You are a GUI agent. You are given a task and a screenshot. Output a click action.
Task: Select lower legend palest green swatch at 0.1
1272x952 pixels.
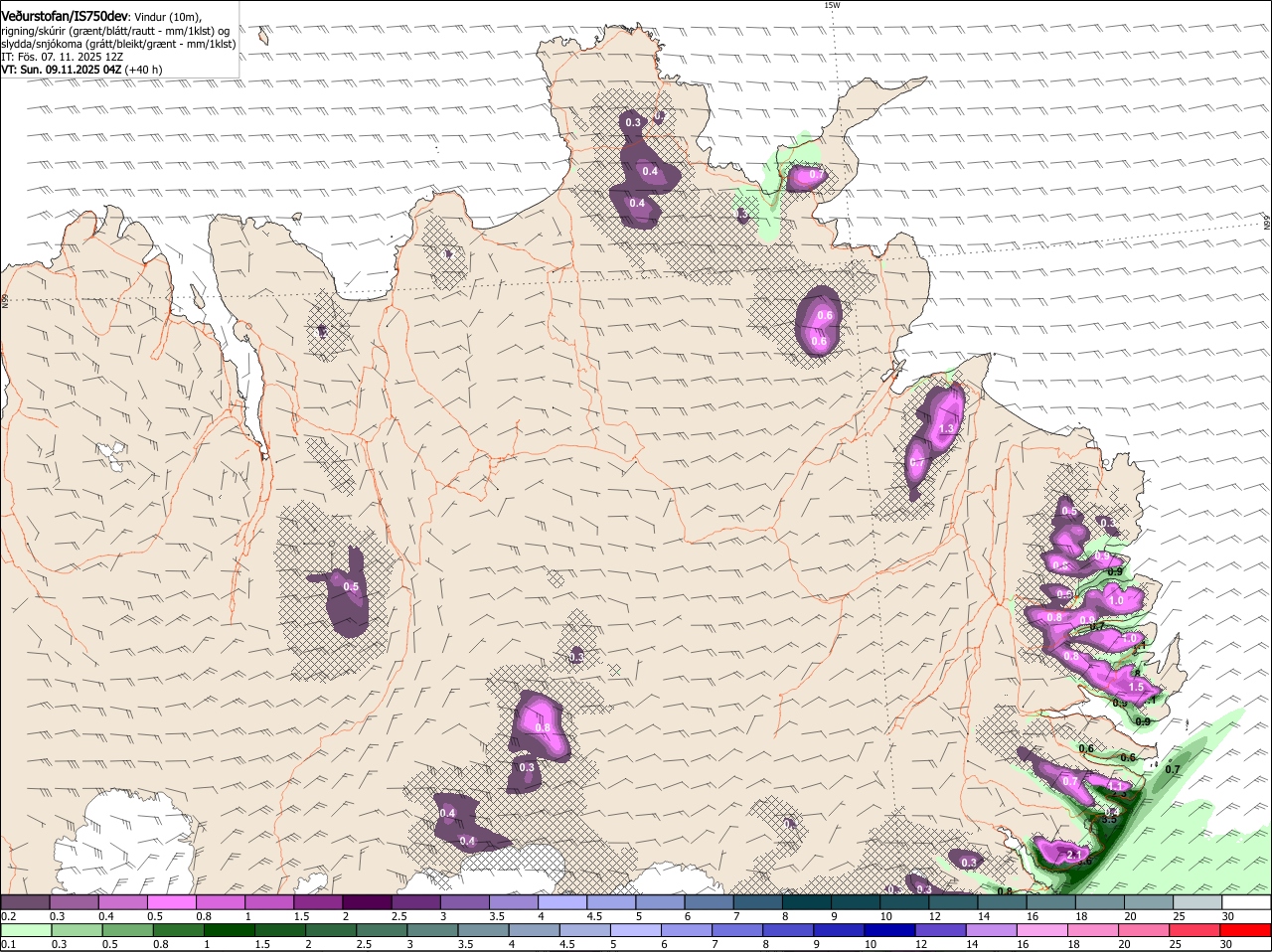[26, 930]
